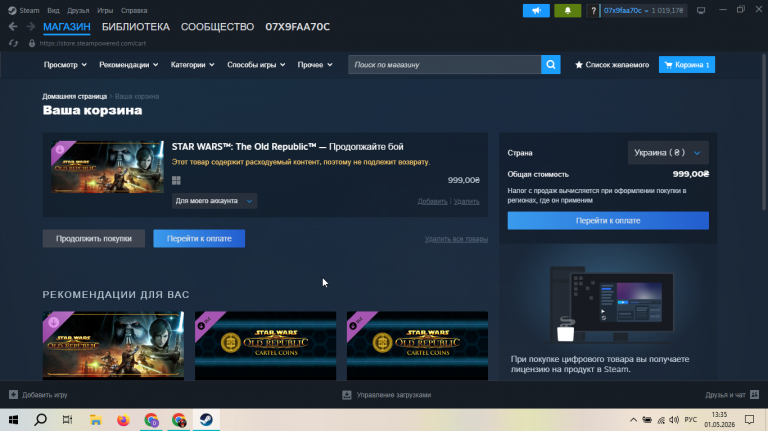The height and width of the screenshot is (431, 768).
Task: Expand the Прочее dropdown
Action: pos(315,65)
